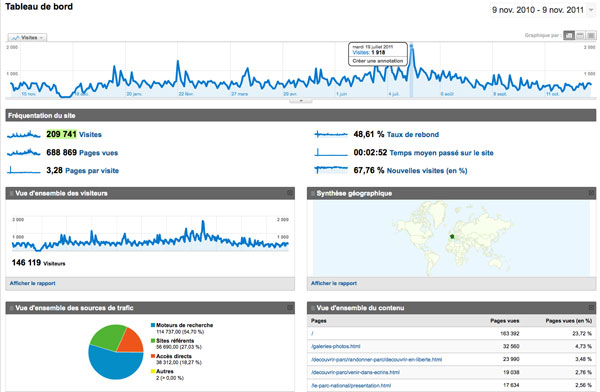Viewport: 600px width, 392px height.
Task: Click the orange pie chart slice
Action: coord(131,341)
